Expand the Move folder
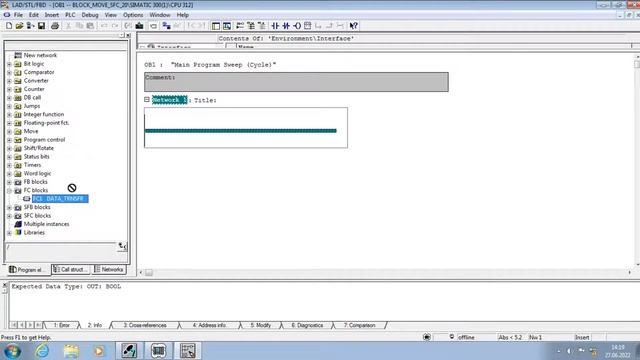 point(9,131)
